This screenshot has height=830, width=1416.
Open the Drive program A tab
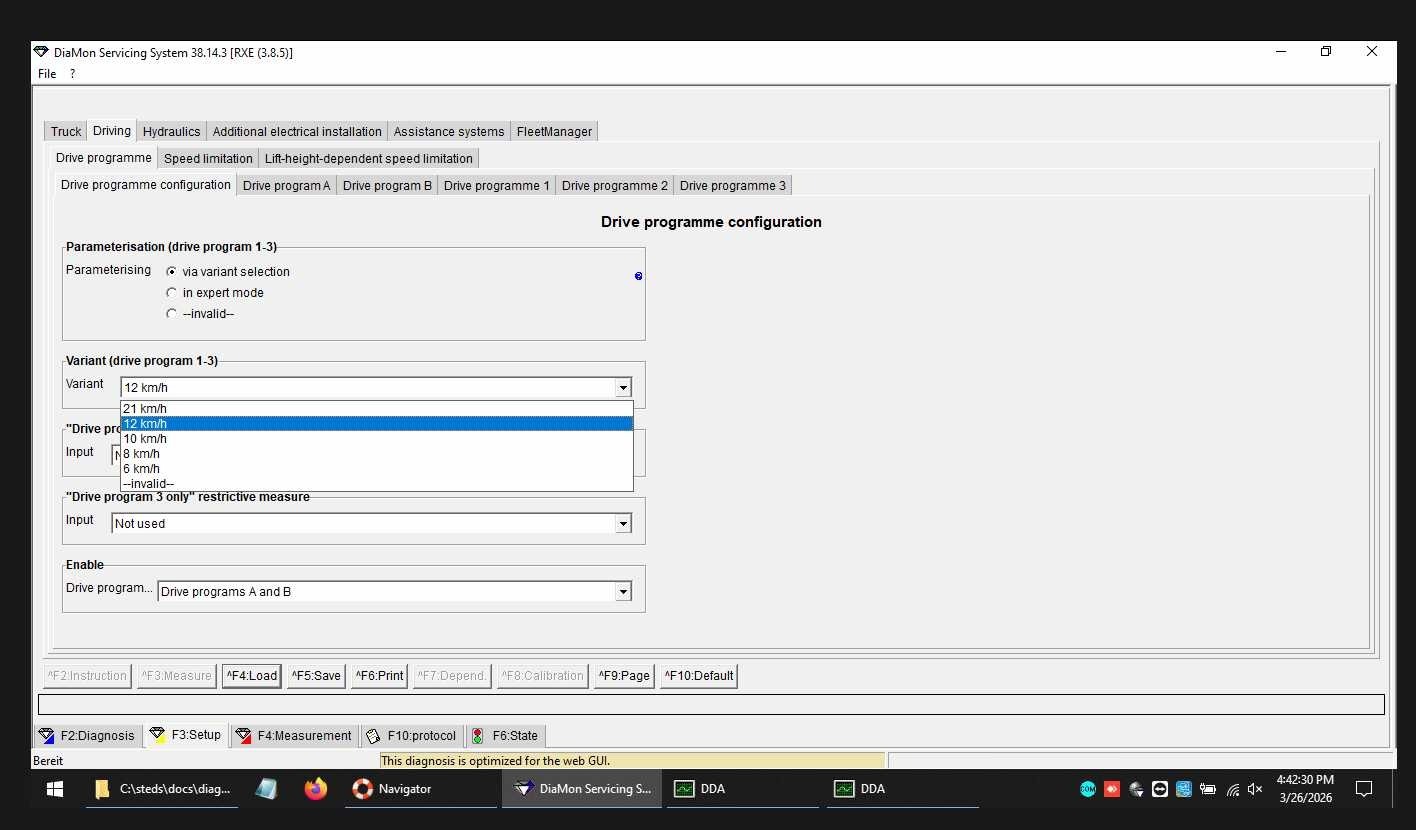286,186
